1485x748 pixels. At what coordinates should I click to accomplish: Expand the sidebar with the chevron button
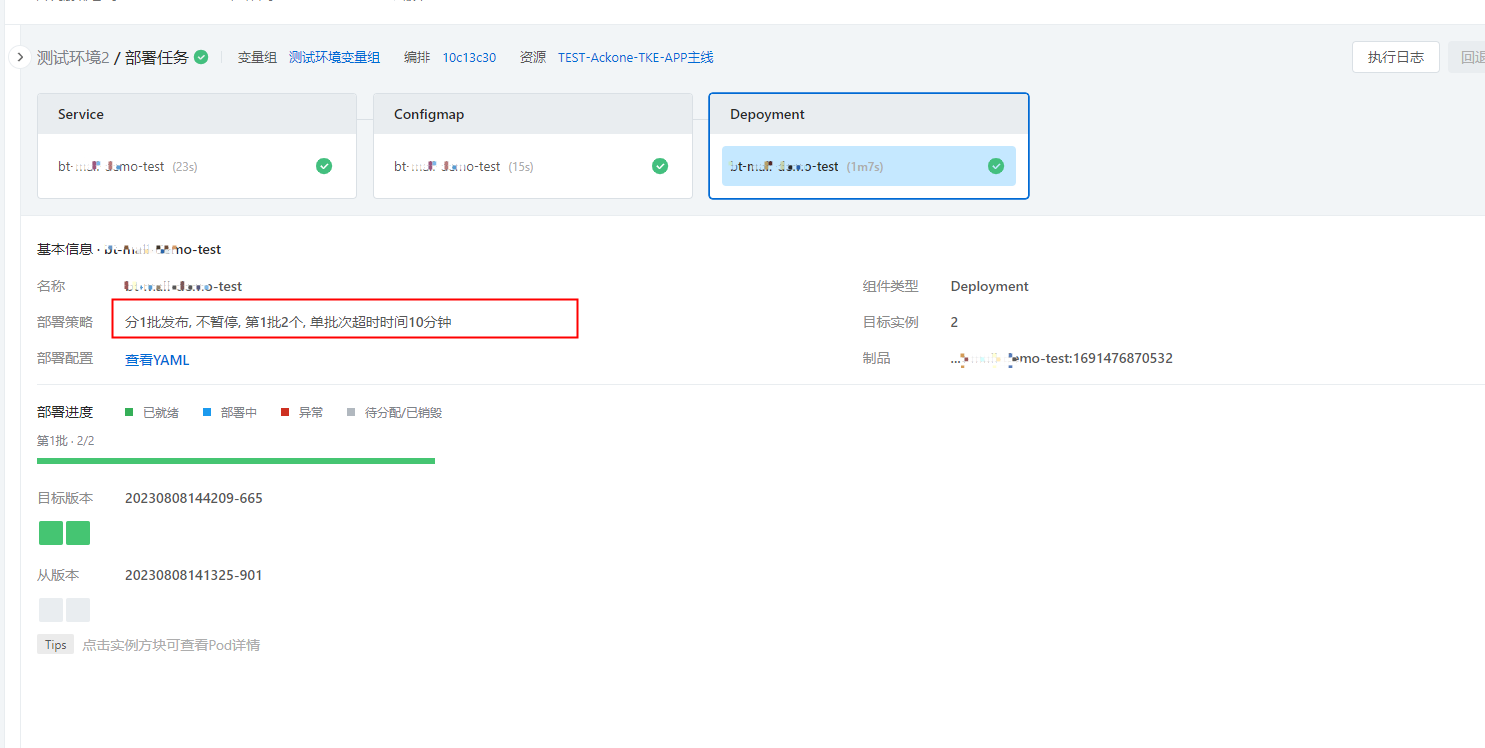pos(20,58)
